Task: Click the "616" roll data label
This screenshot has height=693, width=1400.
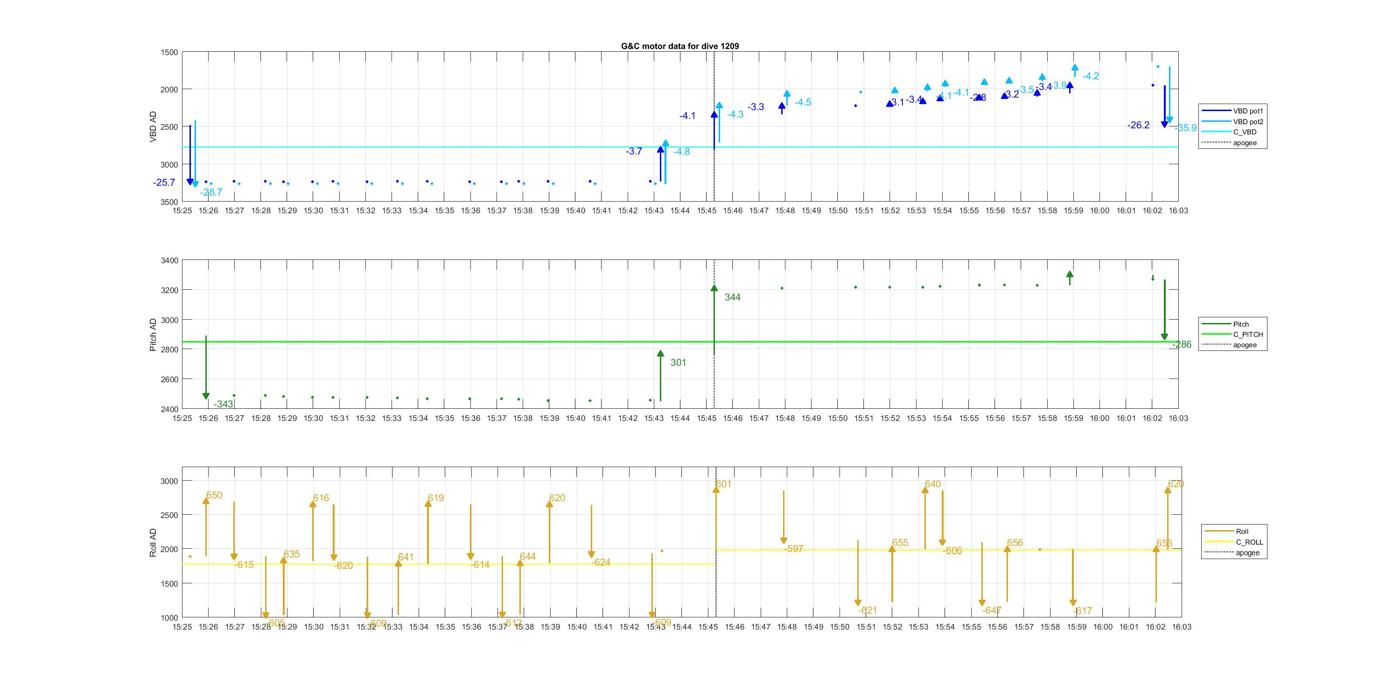Action: click(321, 498)
